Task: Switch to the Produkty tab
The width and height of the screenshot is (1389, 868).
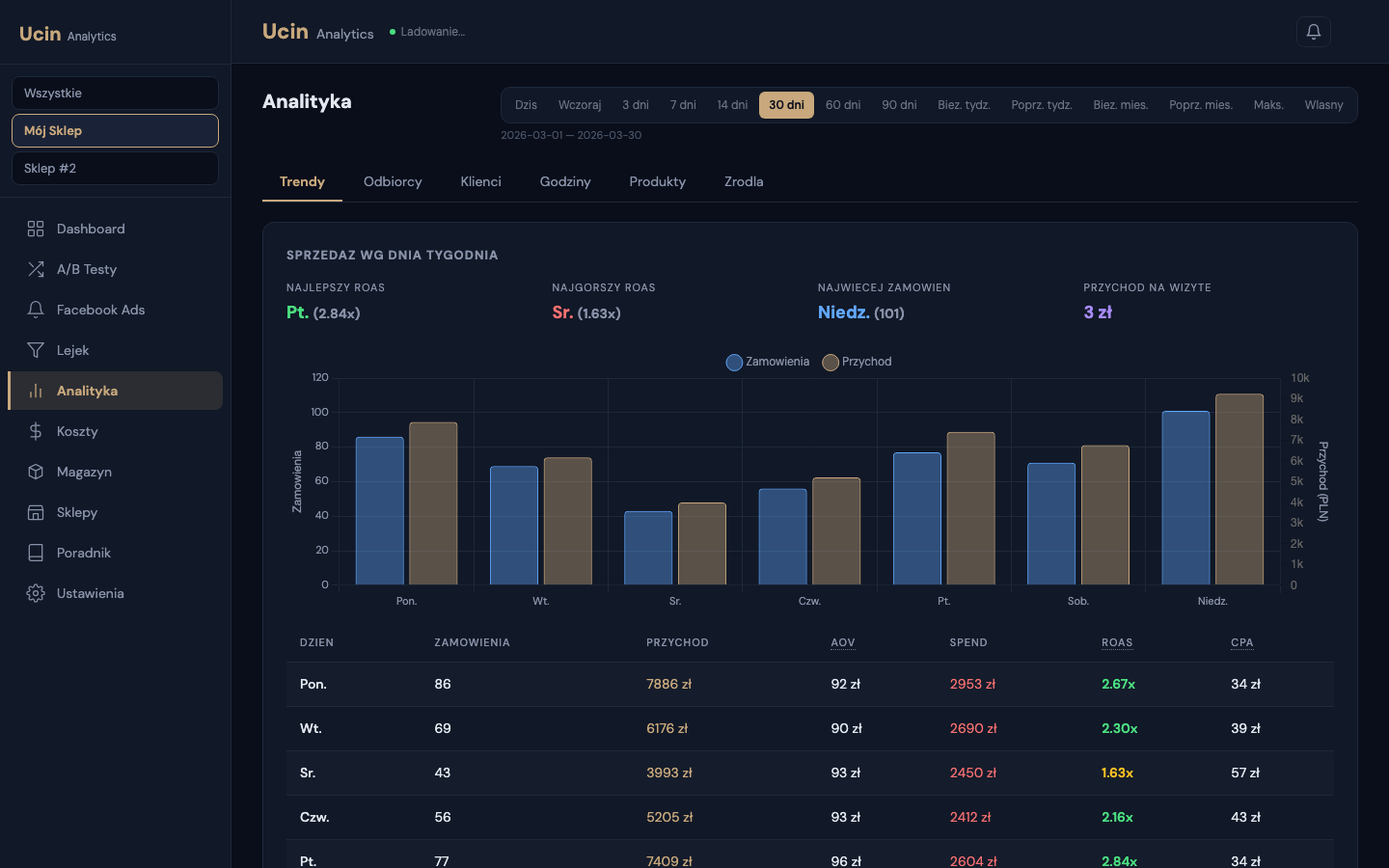Action: (x=658, y=182)
